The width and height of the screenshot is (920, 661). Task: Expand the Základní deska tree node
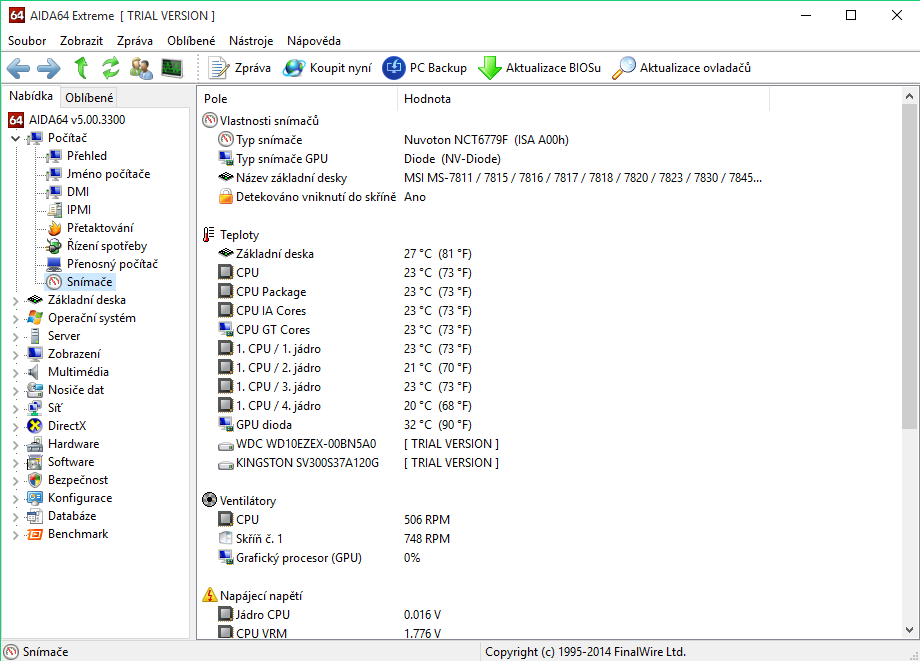point(15,300)
